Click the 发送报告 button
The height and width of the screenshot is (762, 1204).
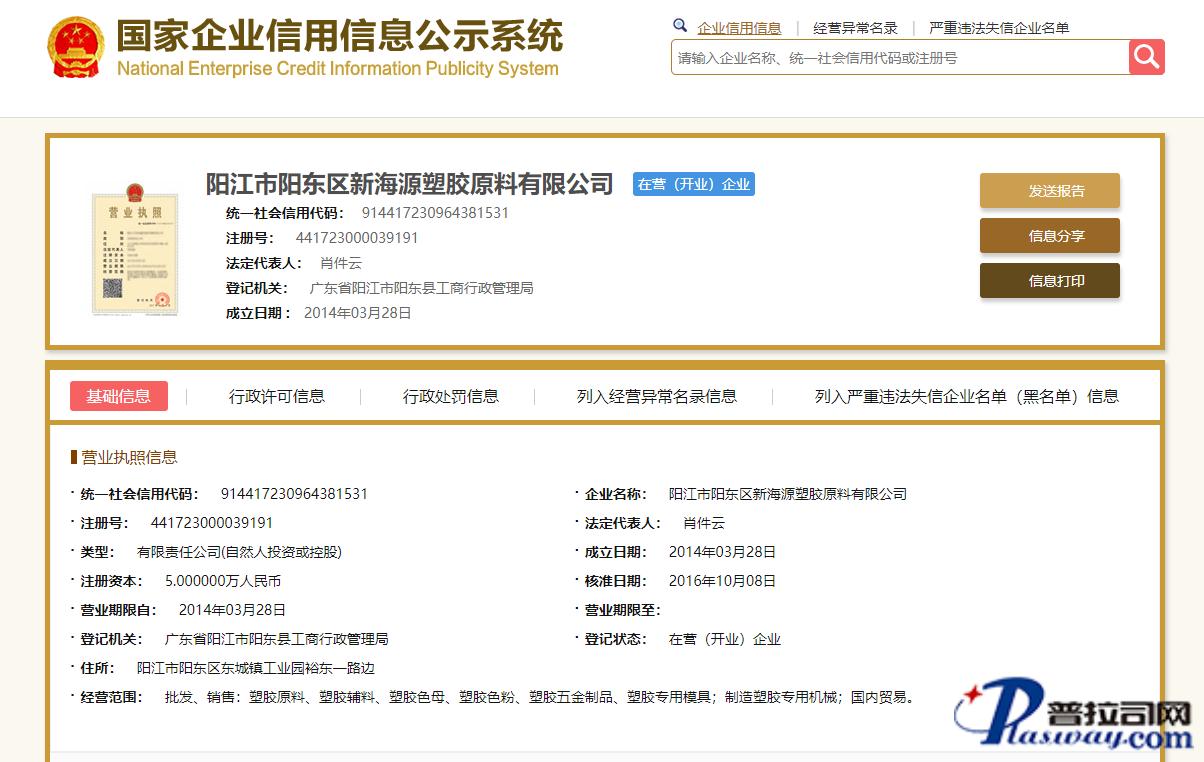[x=1049, y=191]
